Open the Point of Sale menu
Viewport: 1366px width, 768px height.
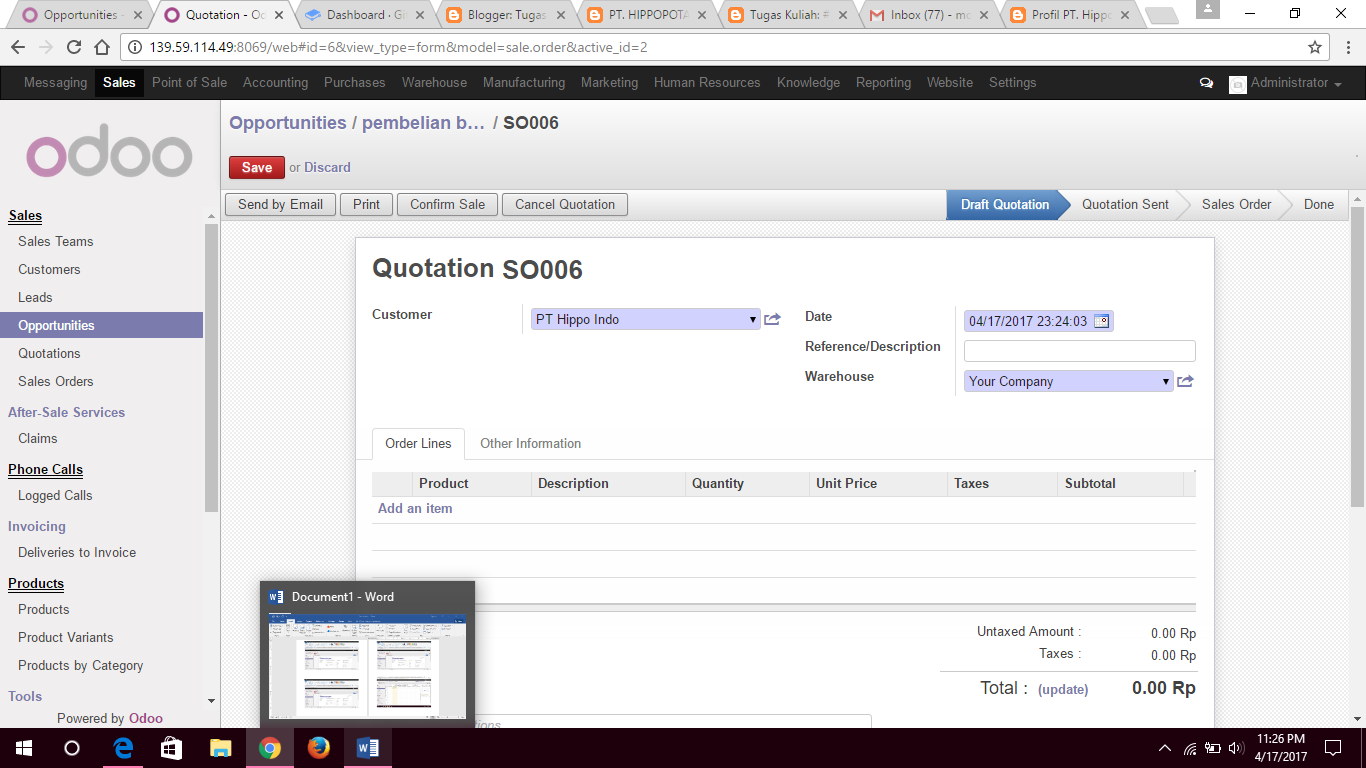(190, 83)
